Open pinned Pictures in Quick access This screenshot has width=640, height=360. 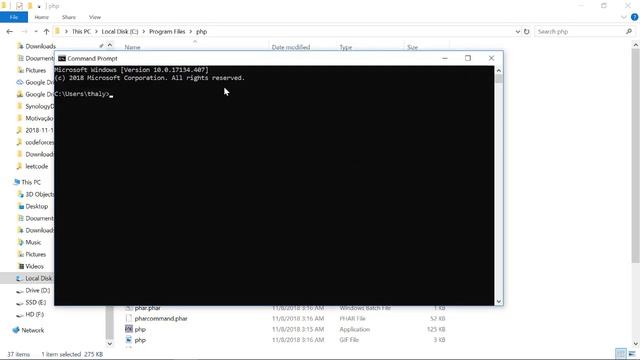click(36, 70)
